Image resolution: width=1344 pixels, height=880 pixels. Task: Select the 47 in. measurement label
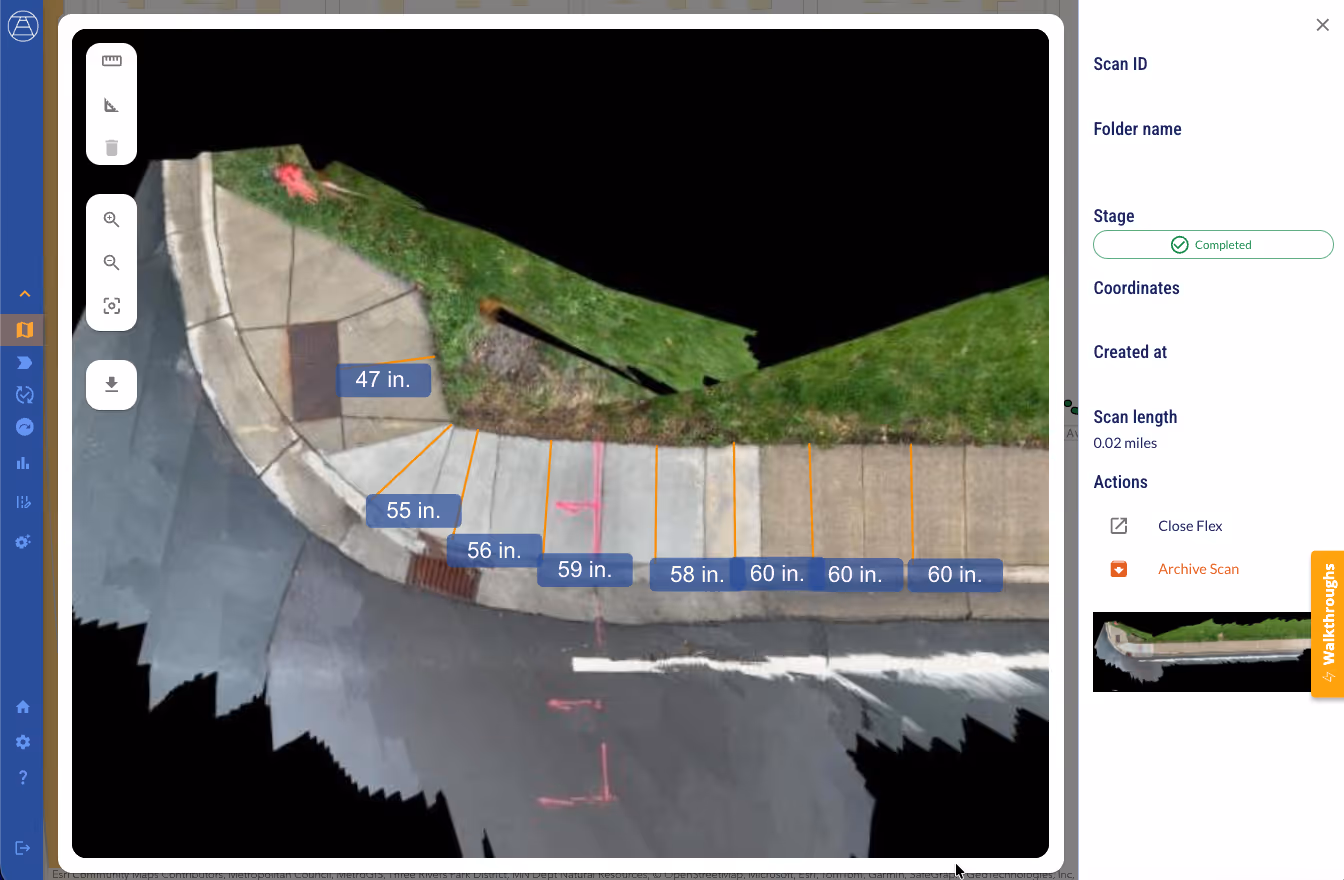coord(383,380)
